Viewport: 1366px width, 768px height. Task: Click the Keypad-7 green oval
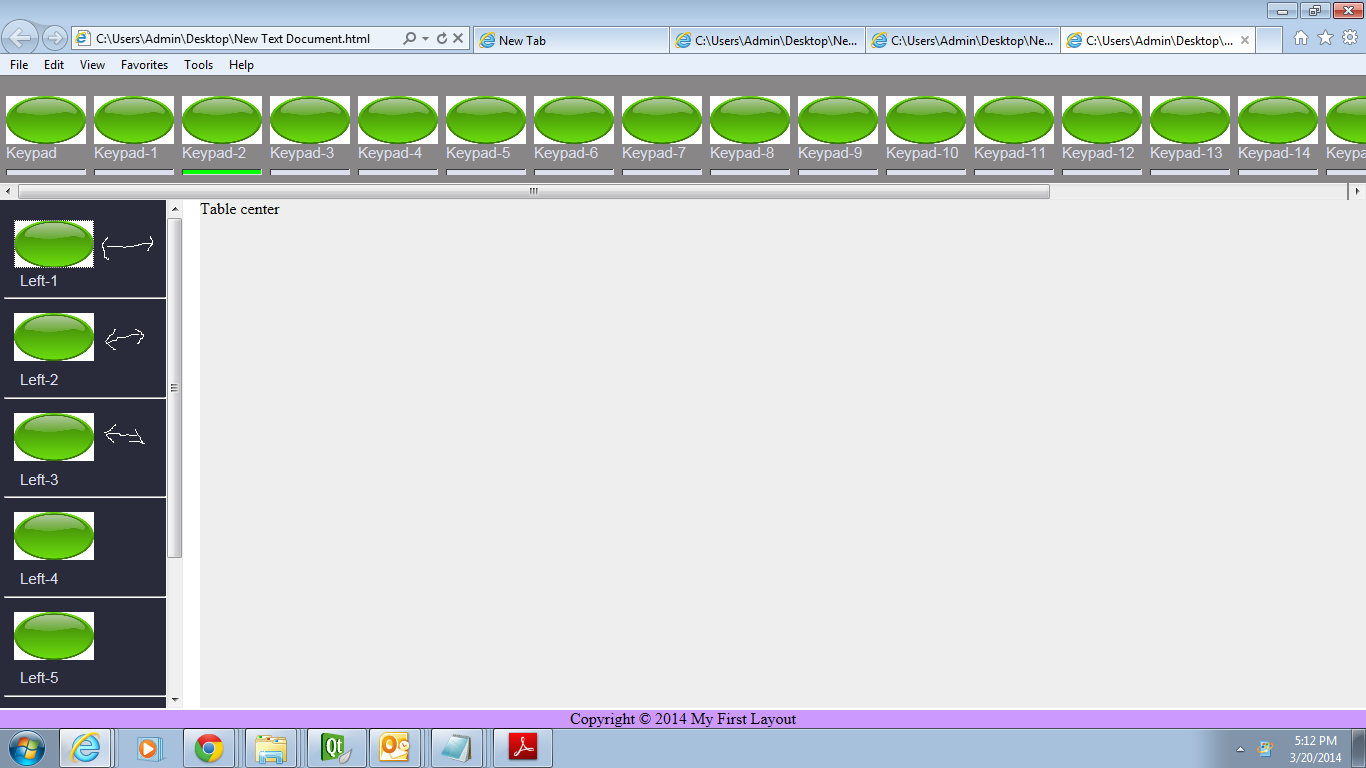point(662,120)
